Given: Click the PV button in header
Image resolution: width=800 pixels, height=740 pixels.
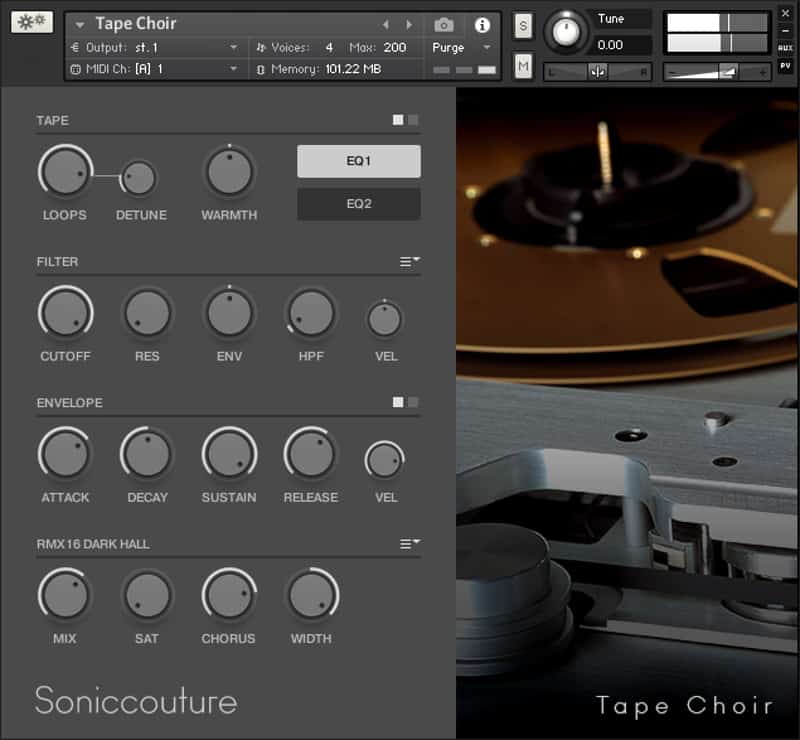Looking at the screenshot, I should [785, 67].
